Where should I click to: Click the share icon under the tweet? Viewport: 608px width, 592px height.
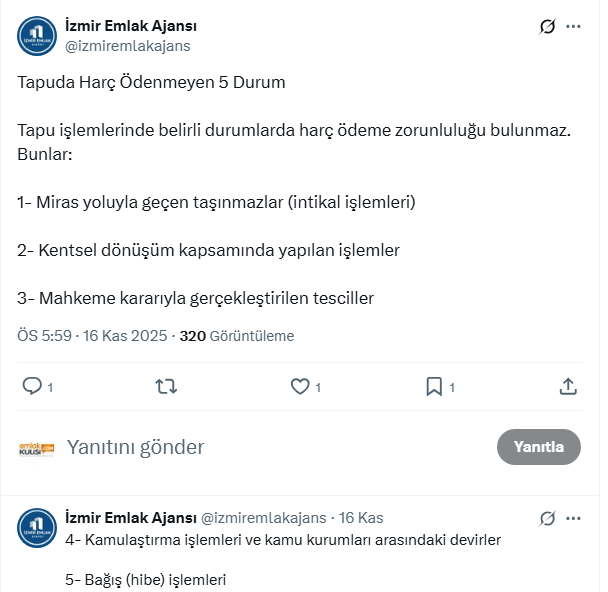pyautogui.click(x=567, y=386)
